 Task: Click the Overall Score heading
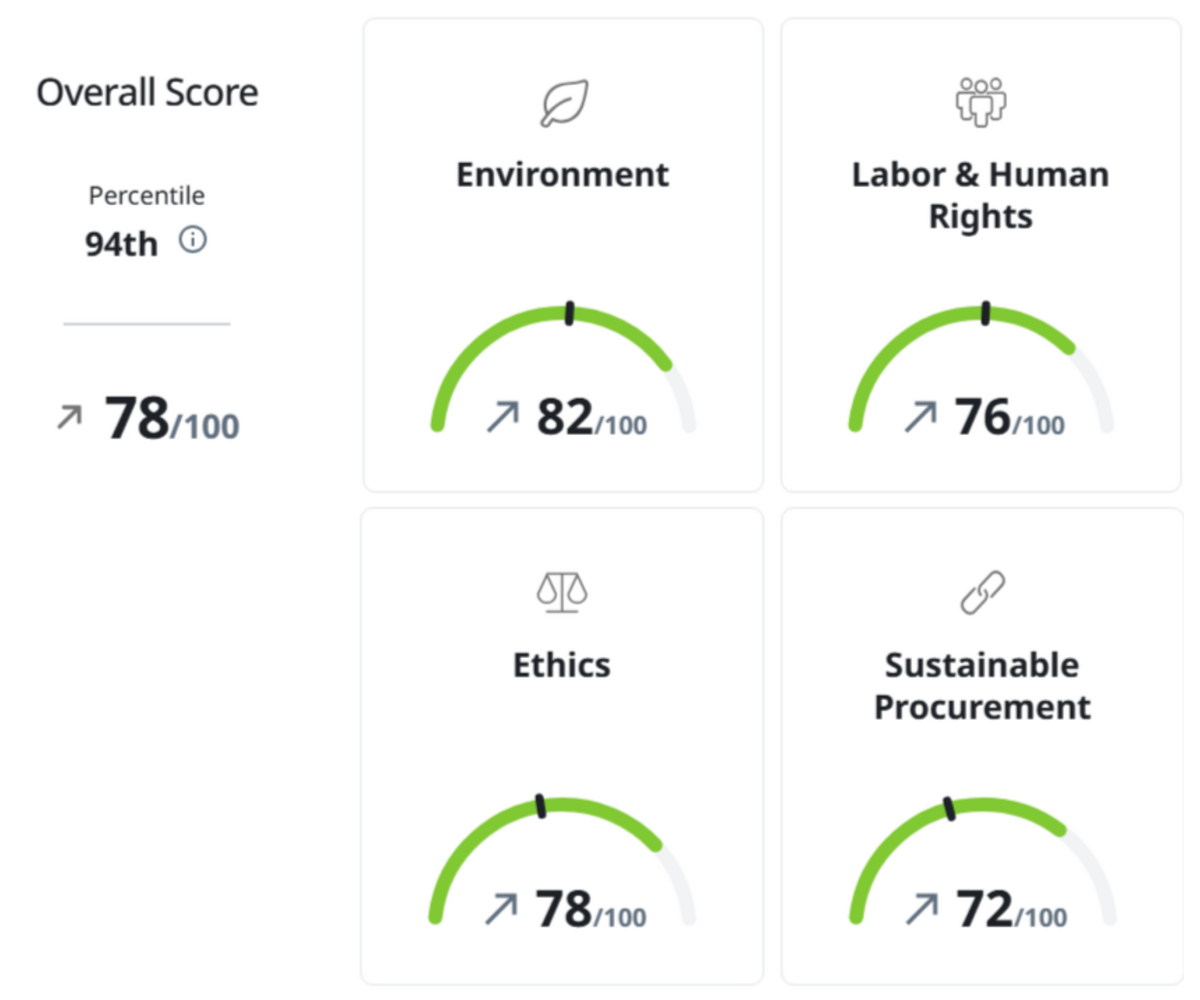[x=147, y=92]
